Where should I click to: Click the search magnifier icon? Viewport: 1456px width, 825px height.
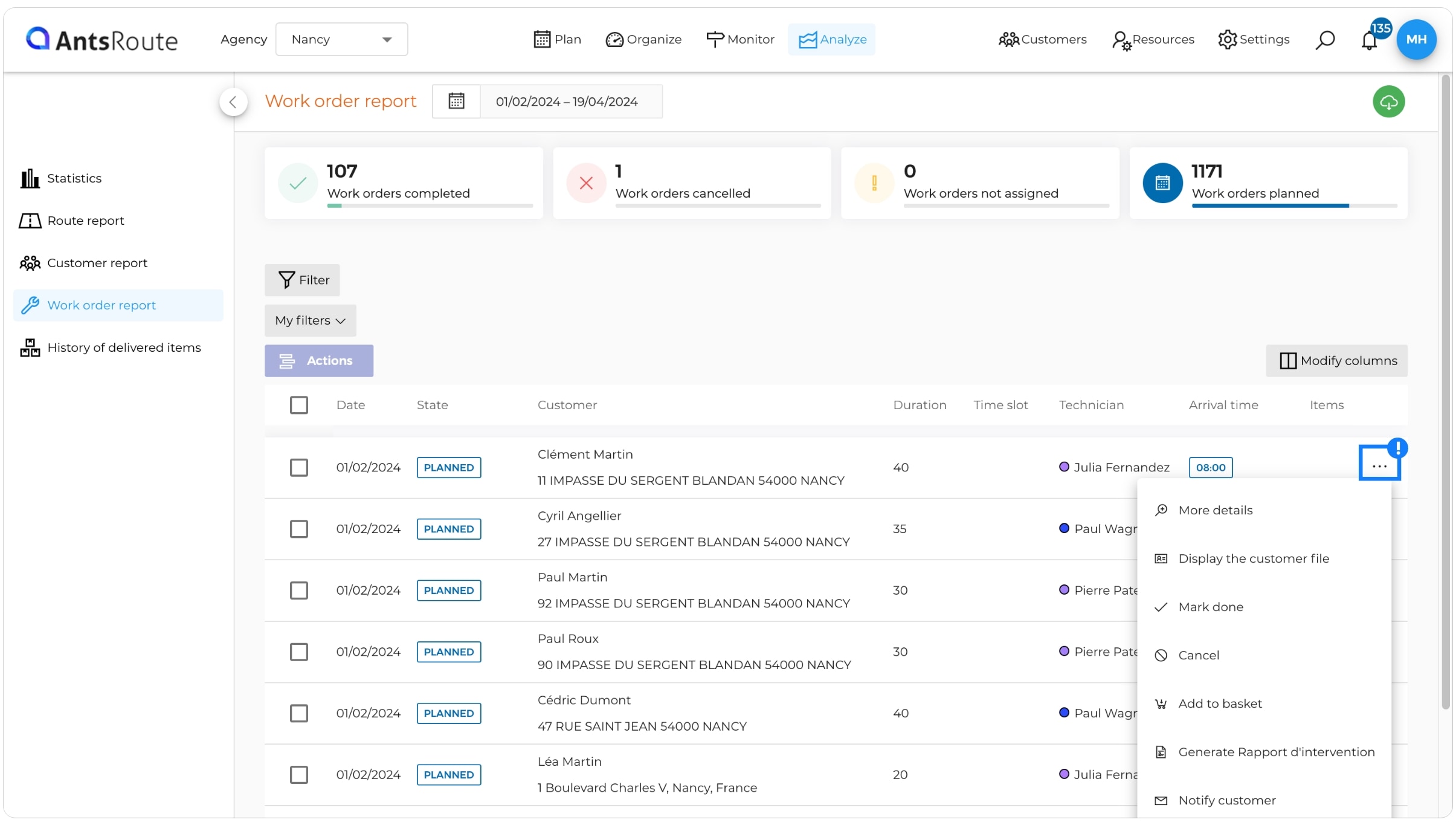pyautogui.click(x=1325, y=40)
